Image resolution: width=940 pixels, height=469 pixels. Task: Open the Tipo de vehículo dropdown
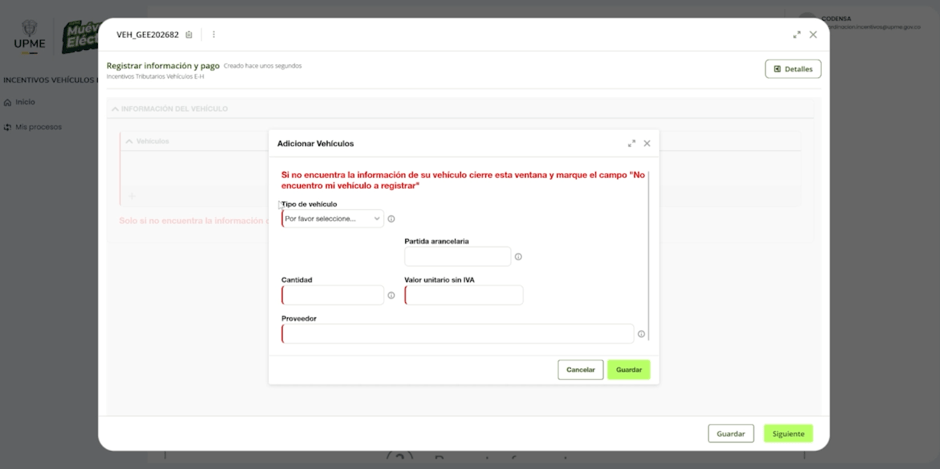click(333, 219)
